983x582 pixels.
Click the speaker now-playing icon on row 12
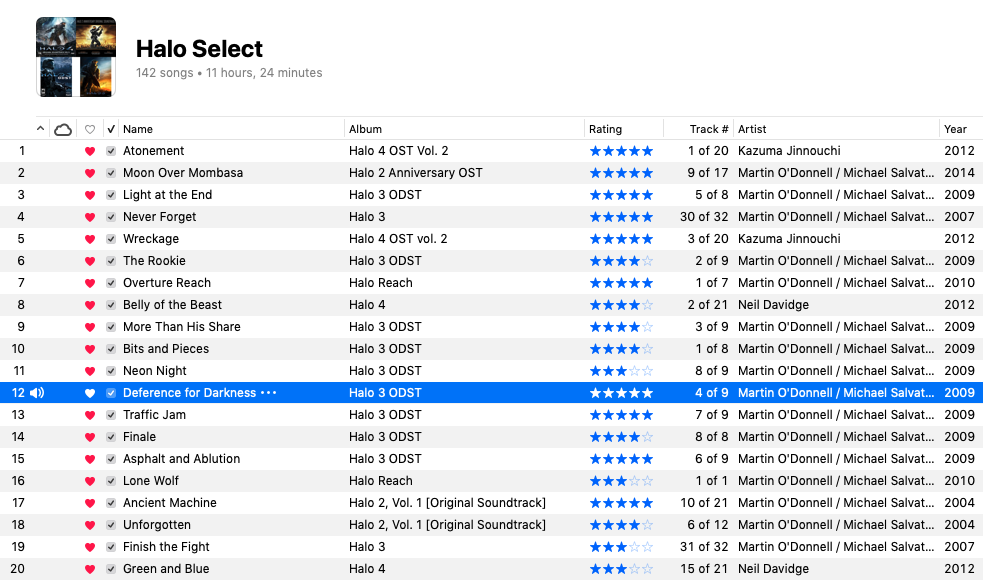pos(37,393)
